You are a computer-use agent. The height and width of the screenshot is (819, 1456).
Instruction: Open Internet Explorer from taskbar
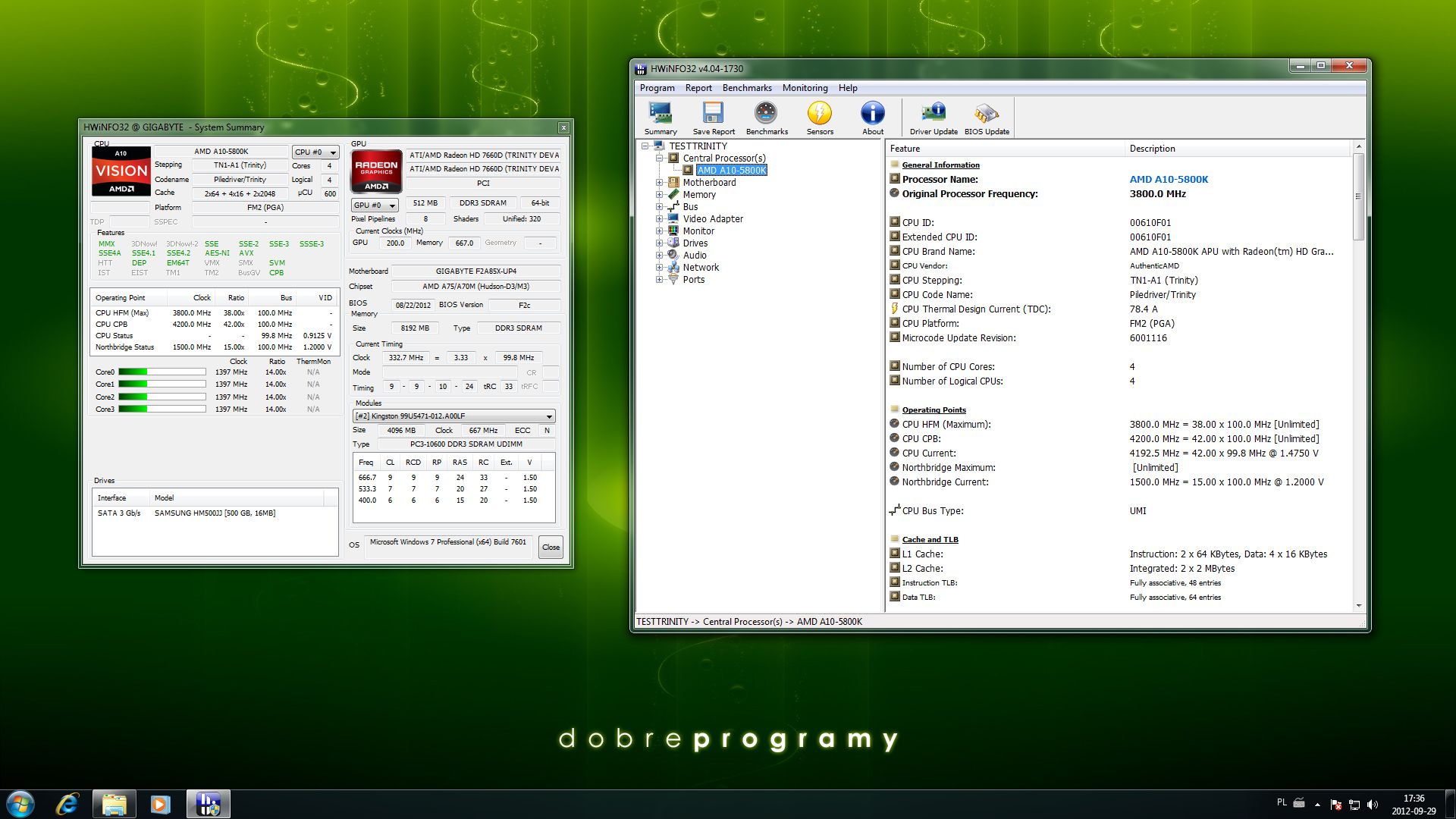(x=67, y=804)
